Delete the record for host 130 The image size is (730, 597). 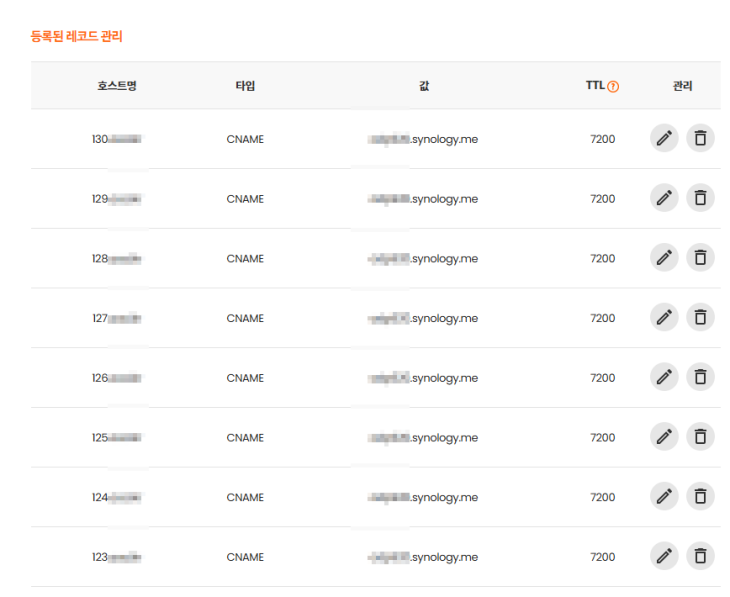[700, 138]
